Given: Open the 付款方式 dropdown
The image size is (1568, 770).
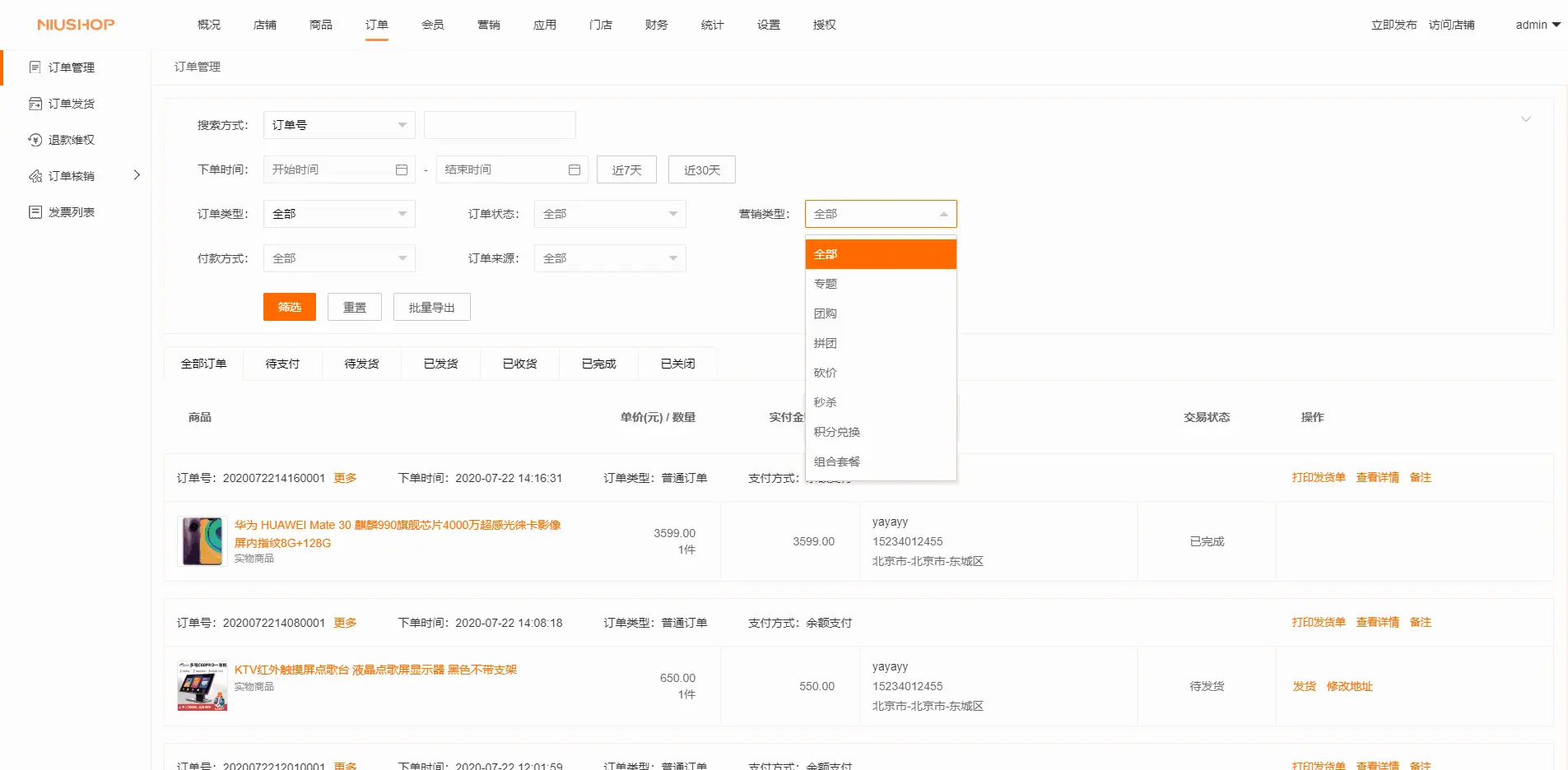Looking at the screenshot, I should click(x=338, y=258).
